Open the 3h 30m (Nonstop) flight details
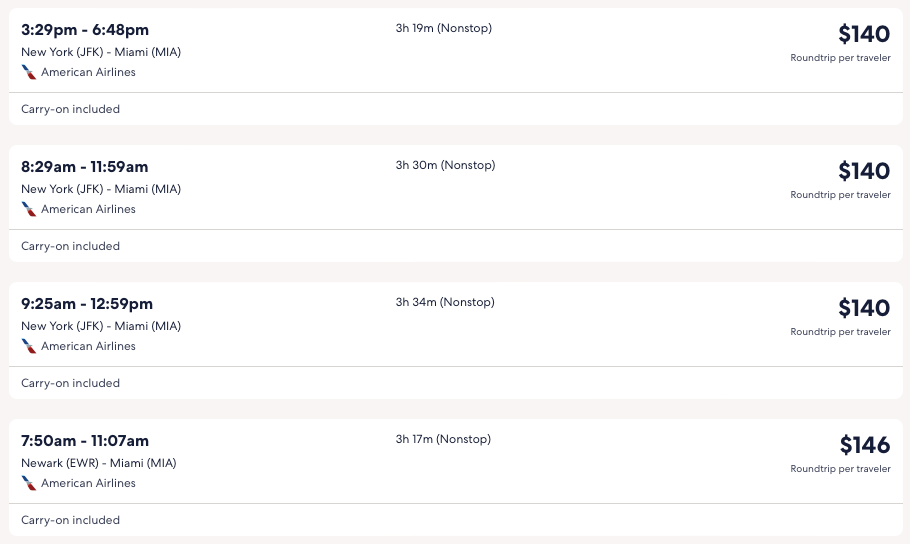This screenshot has width=910, height=544. [445, 165]
